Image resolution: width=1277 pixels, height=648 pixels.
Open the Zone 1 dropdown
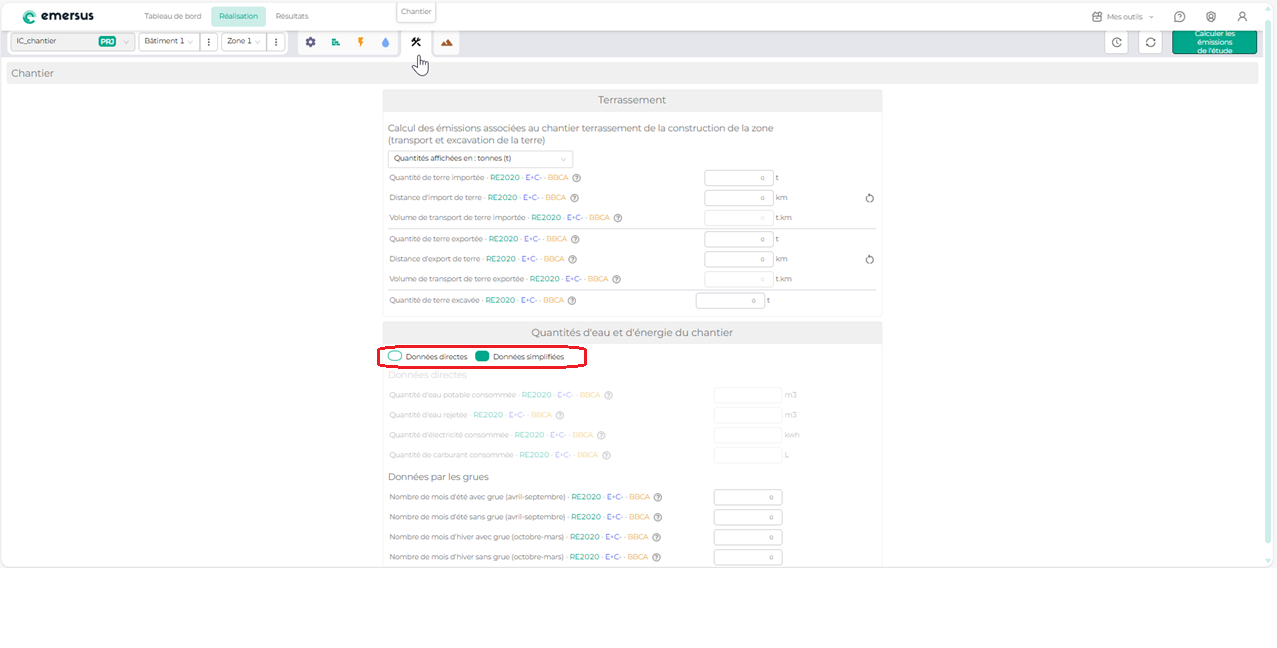244,42
